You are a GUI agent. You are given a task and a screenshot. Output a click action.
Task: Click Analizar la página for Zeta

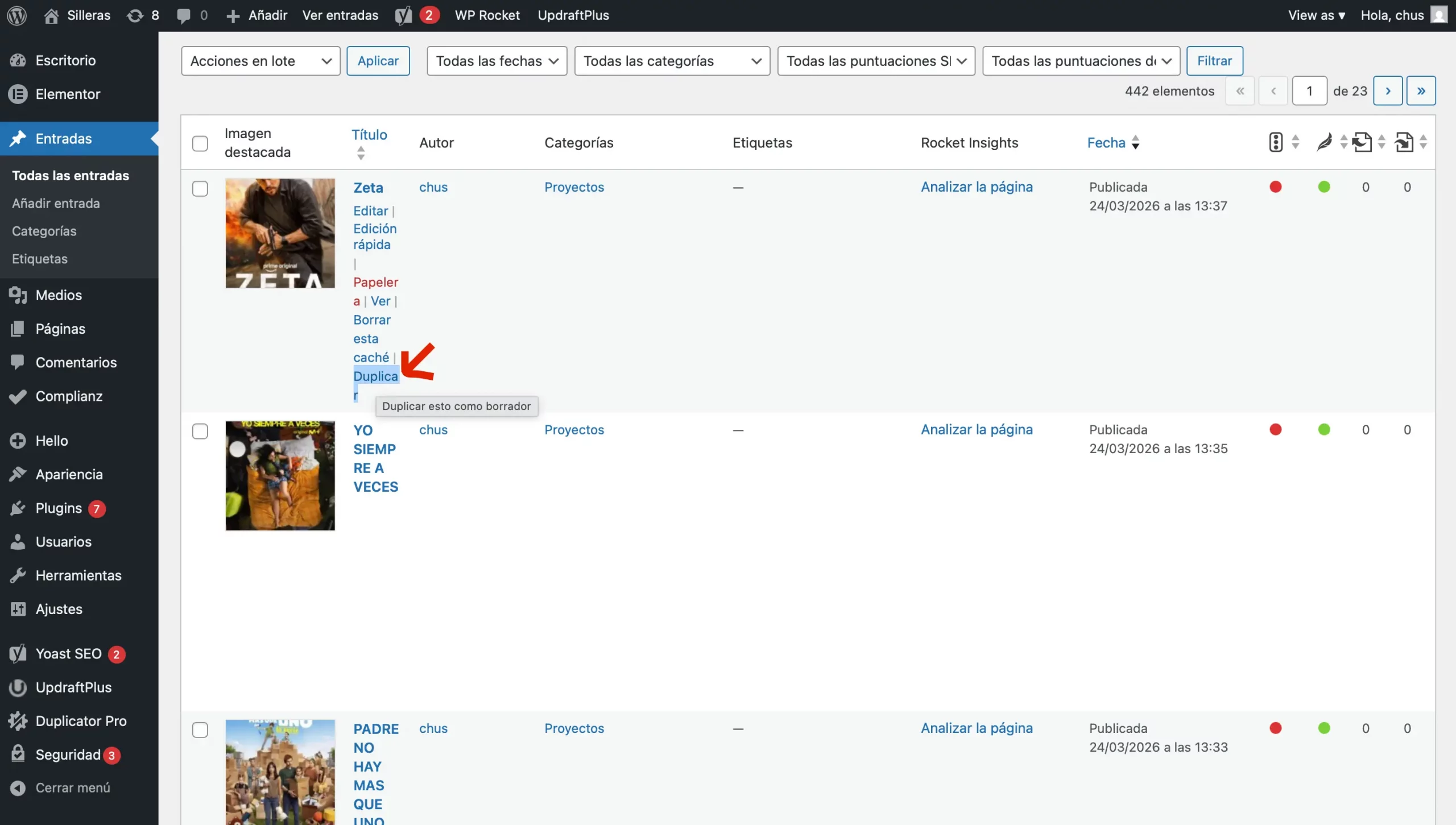click(x=977, y=187)
